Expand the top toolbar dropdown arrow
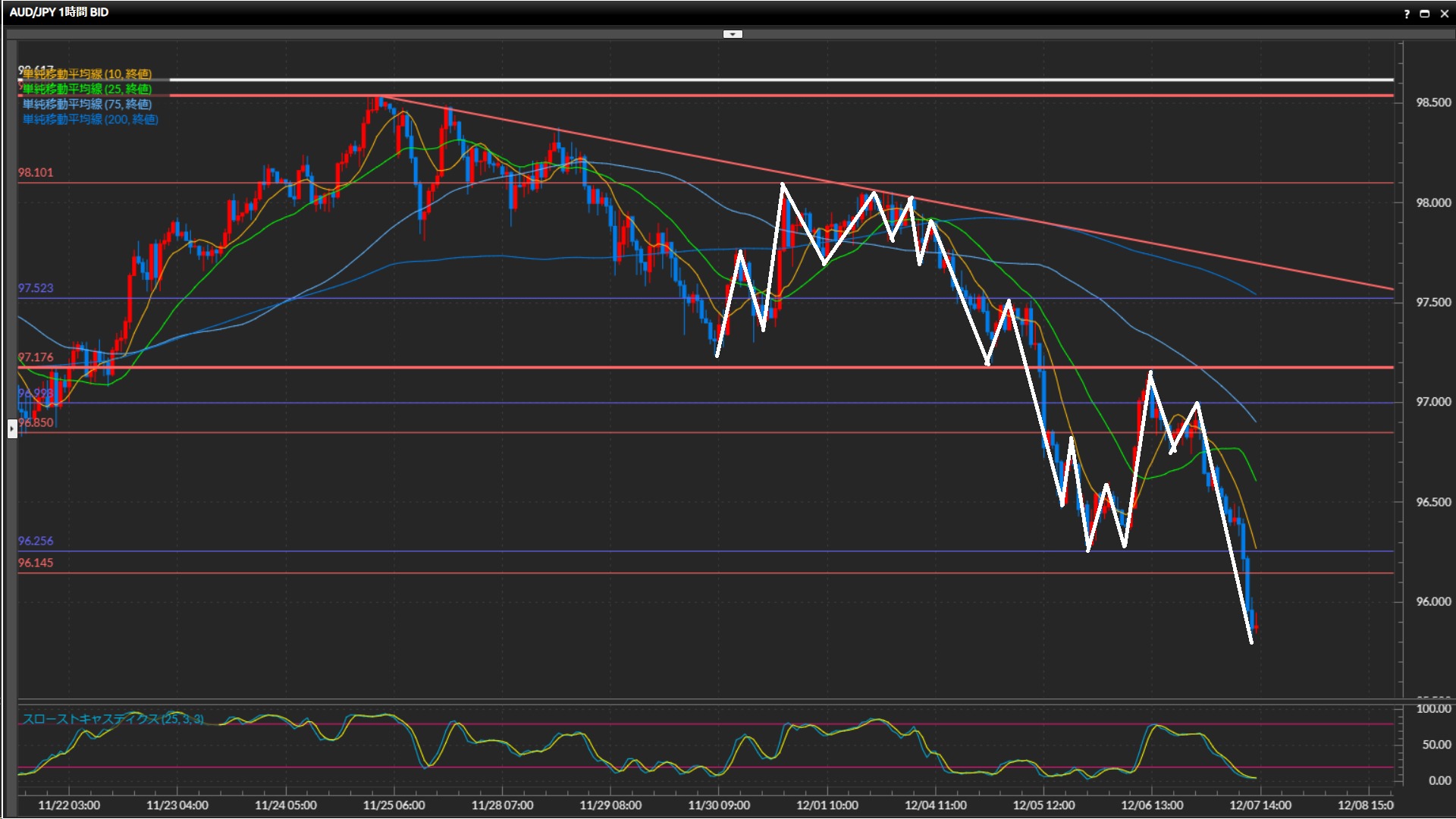Viewport: 1456px width, 819px height. click(x=733, y=34)
